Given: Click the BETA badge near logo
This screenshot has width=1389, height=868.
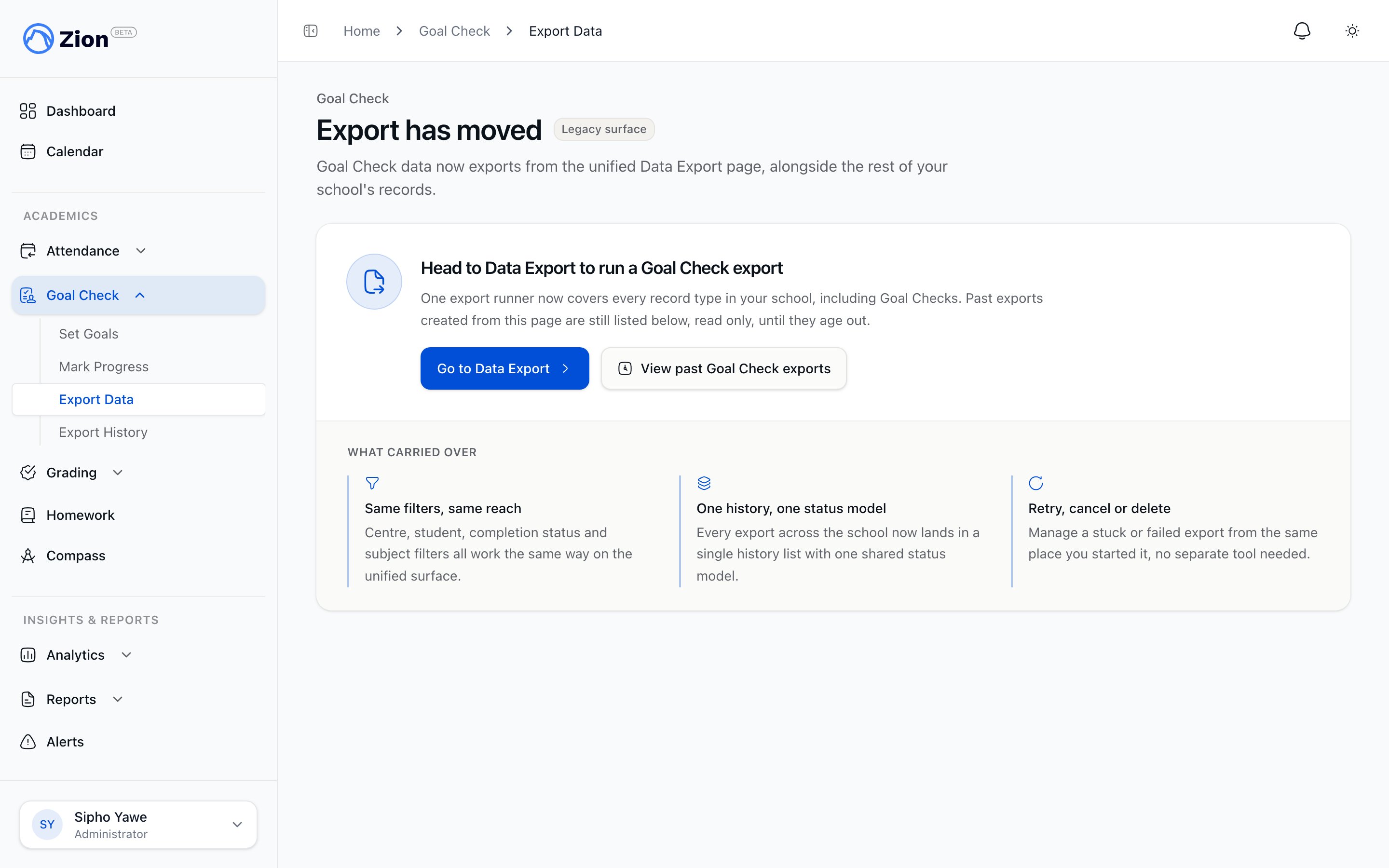Looking at the screenshot, I should [123, 32].
